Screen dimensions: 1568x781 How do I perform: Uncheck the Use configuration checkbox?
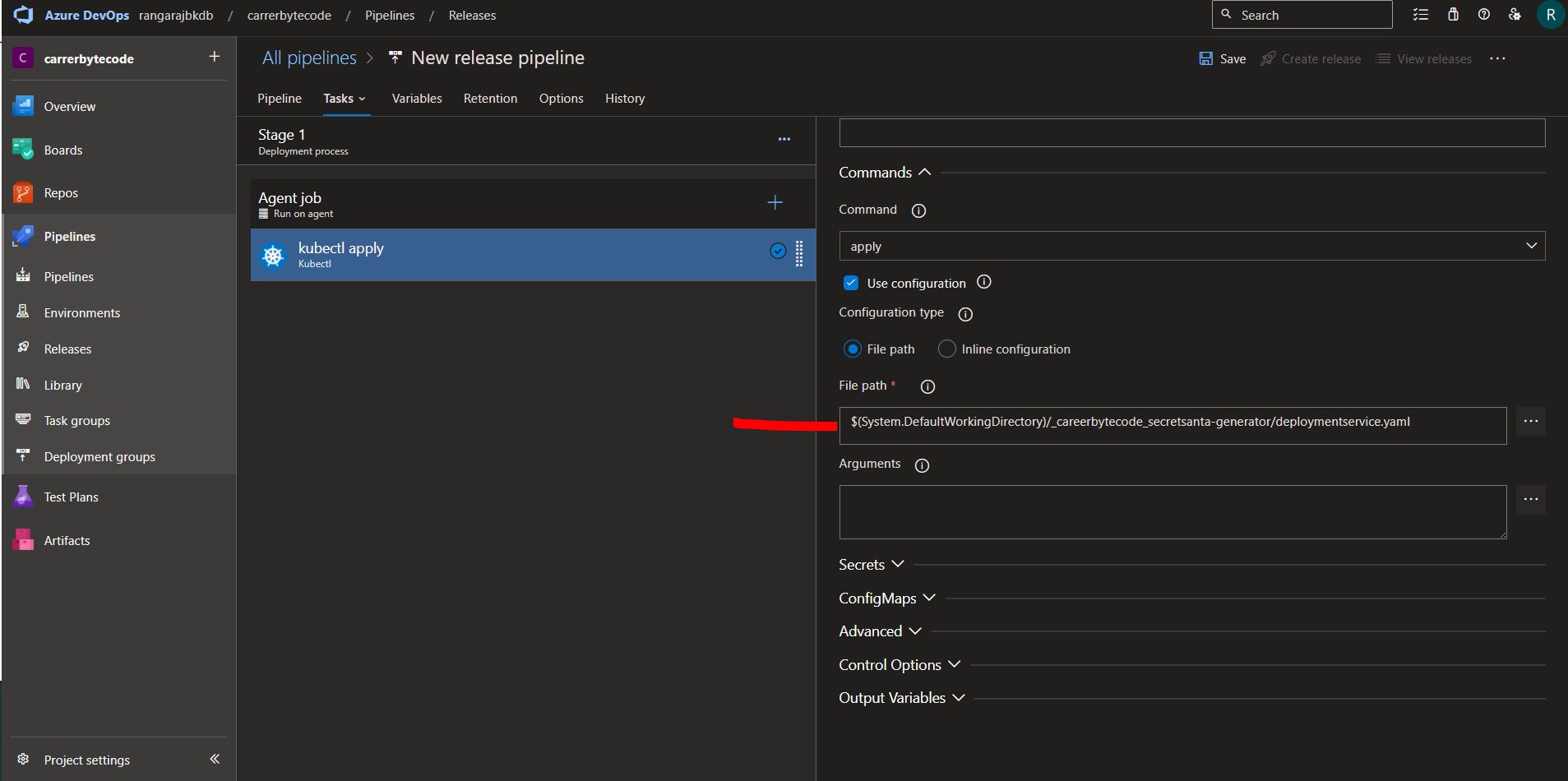(x=851, y=282)
